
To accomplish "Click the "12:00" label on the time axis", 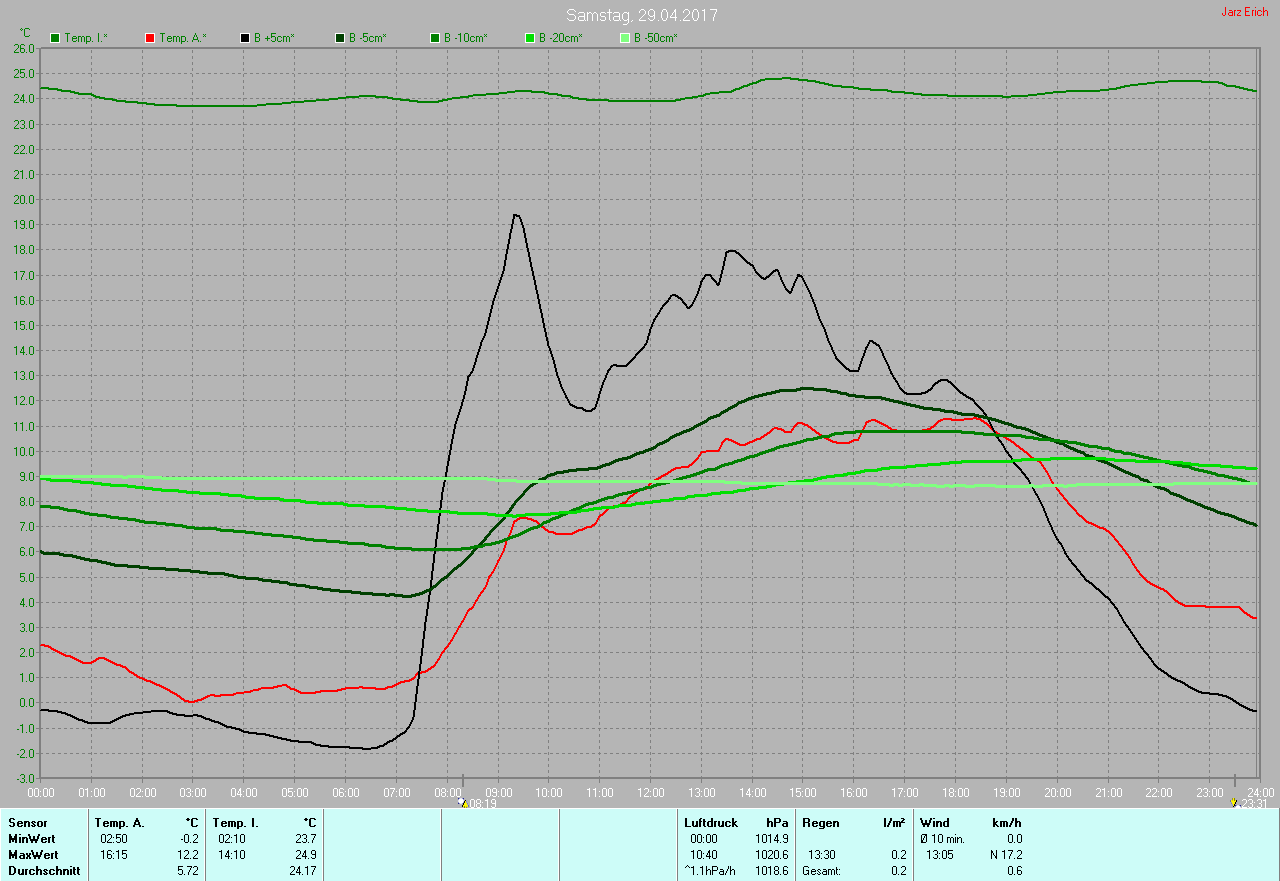I will (650, 792).
